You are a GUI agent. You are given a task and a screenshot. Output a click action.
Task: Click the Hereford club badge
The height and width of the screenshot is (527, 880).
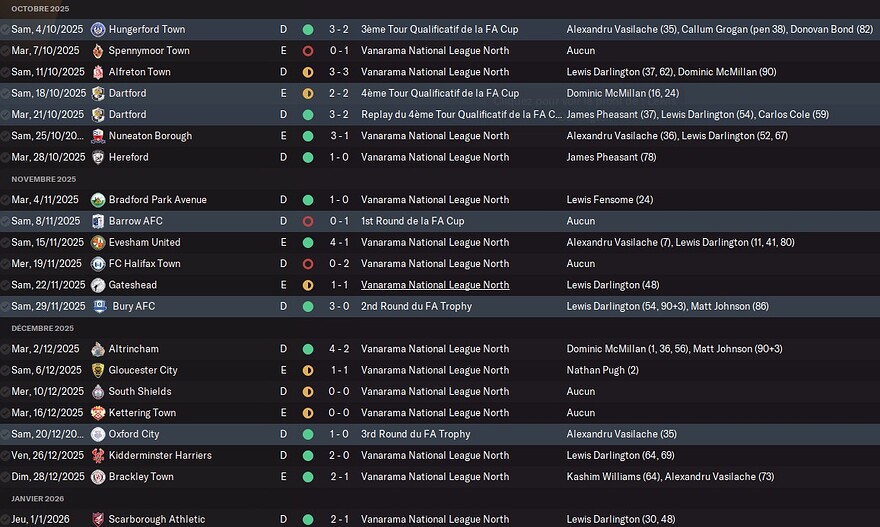[97, 157]
